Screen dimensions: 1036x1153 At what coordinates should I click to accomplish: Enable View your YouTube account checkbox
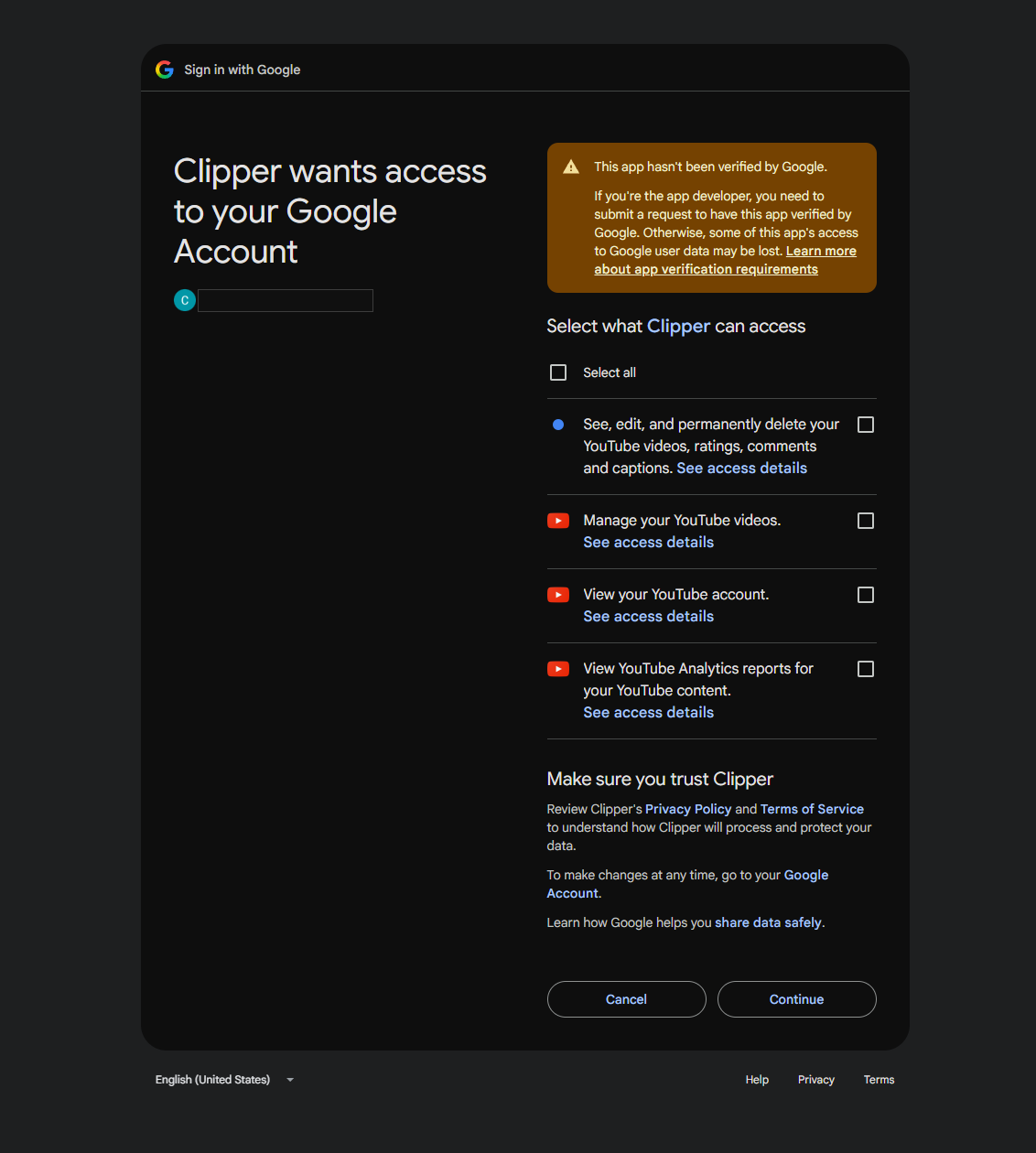click(866, 595)
